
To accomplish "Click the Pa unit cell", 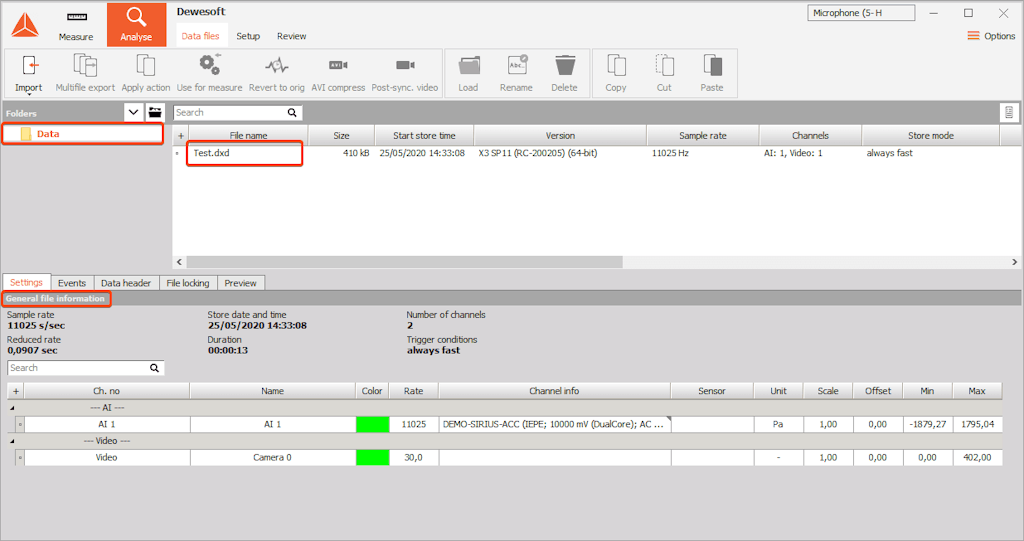I will click(x=778, y=425).
